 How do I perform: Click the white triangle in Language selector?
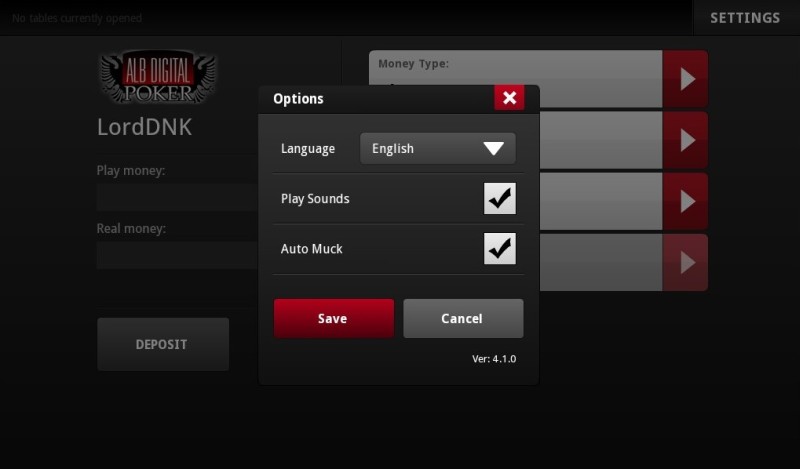click(494, 149)
